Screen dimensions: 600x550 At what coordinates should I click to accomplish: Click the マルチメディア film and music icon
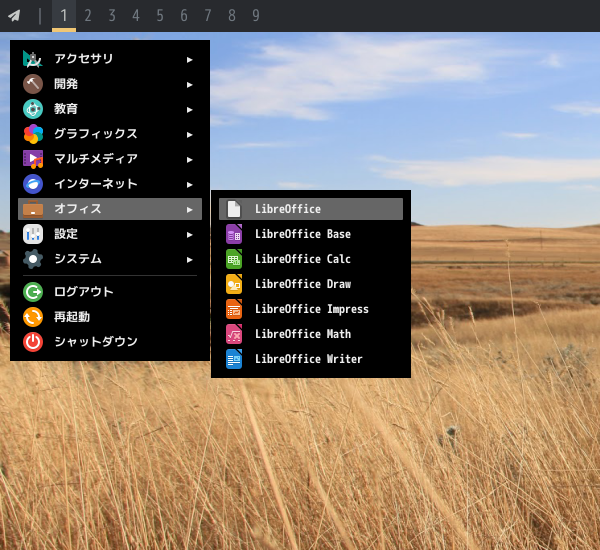(33, 159)
